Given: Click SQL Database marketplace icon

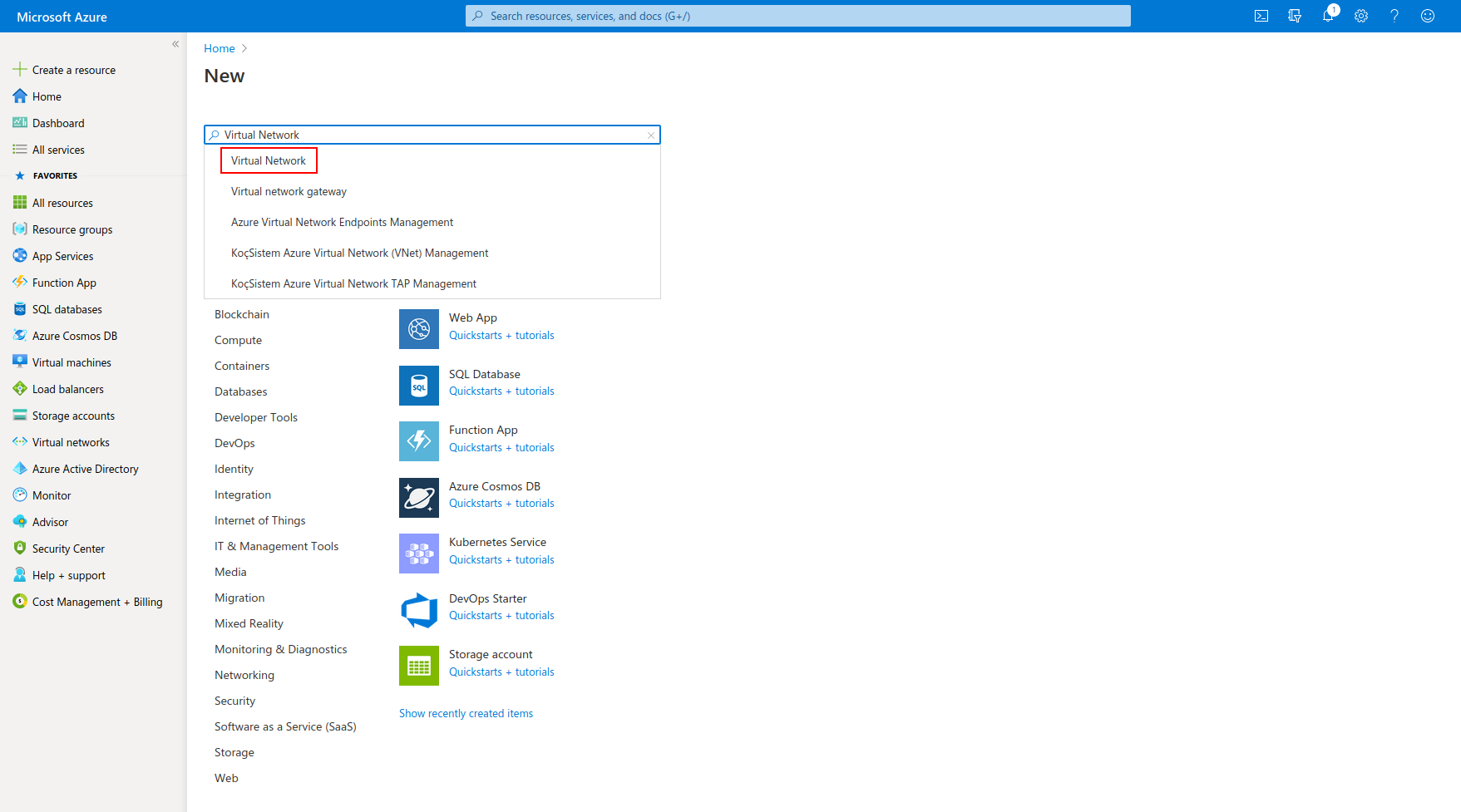Looking at the screenshot, I should pyautogui.click(x=419, y=386).
